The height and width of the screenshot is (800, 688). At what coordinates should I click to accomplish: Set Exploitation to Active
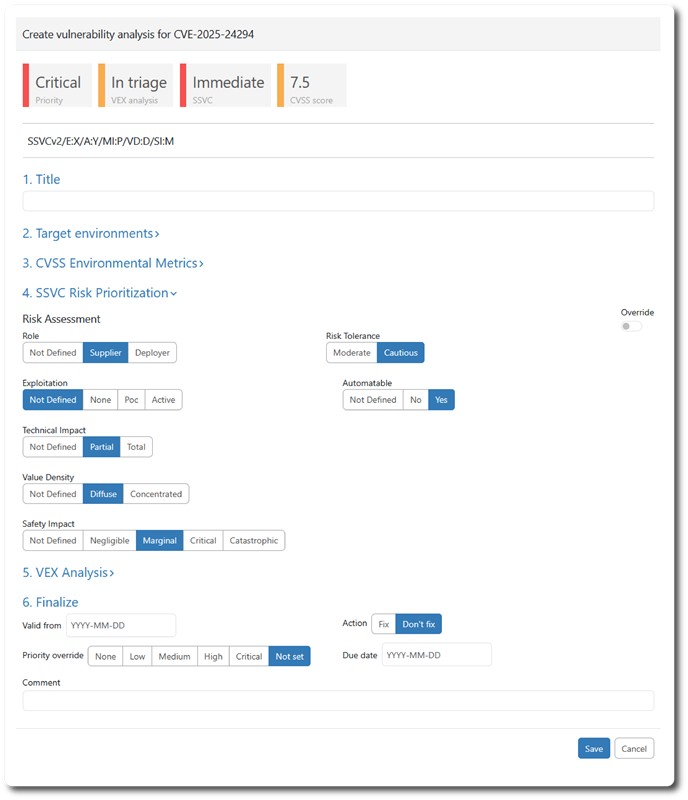tap(163, 399)
